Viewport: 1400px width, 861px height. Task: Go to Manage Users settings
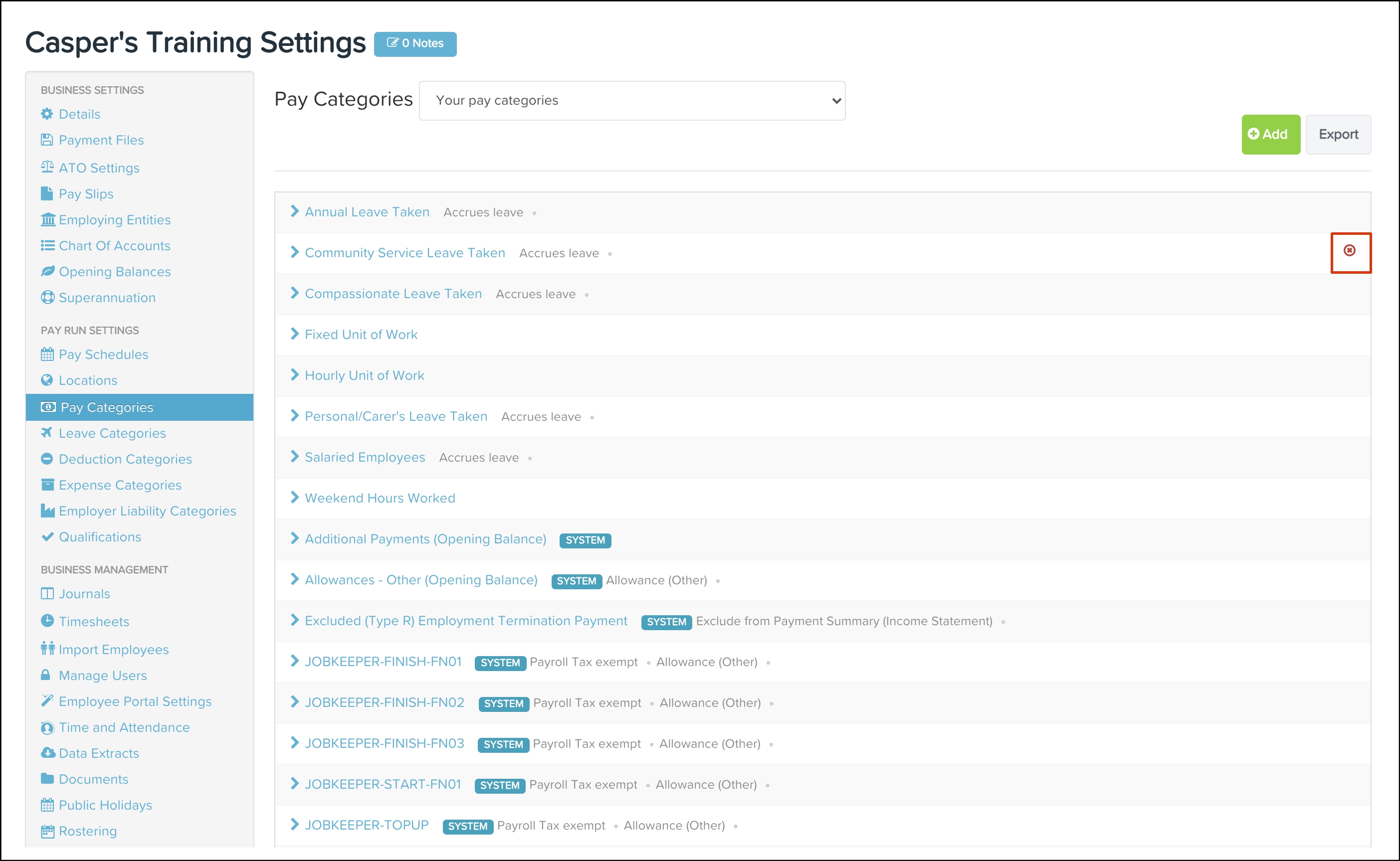pyautogui.click(x=103, y=676)
